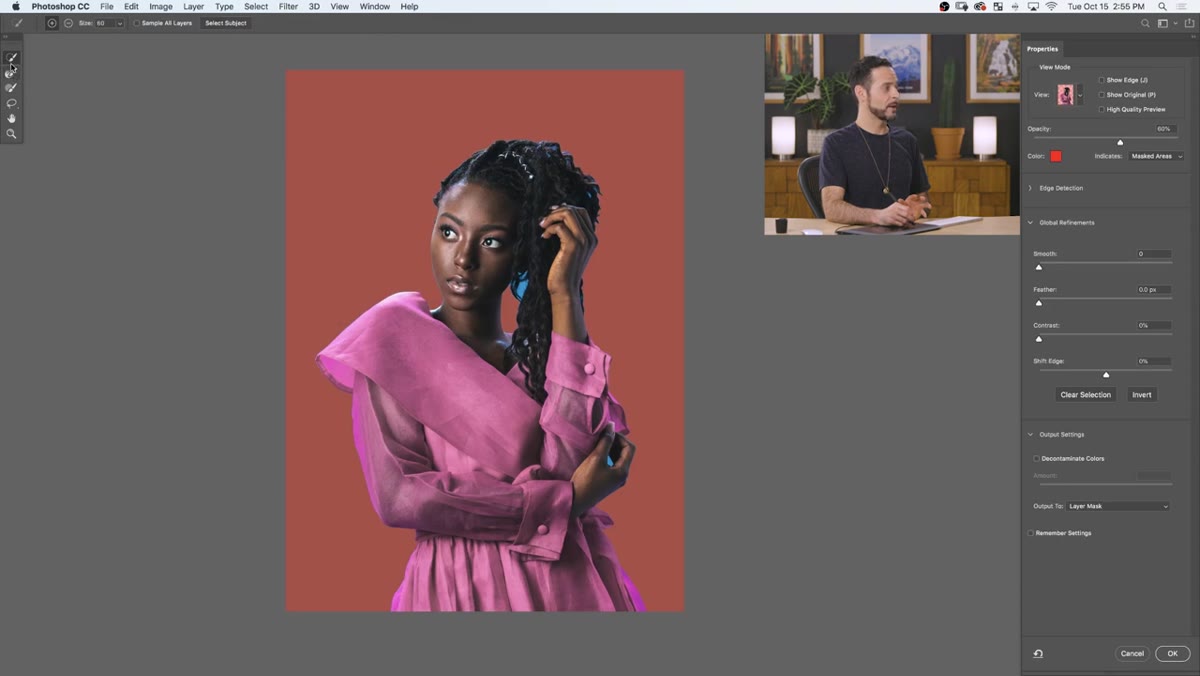Open the Help menu
This screenshot has height=676, width=1200.
[x=409, y=6]
